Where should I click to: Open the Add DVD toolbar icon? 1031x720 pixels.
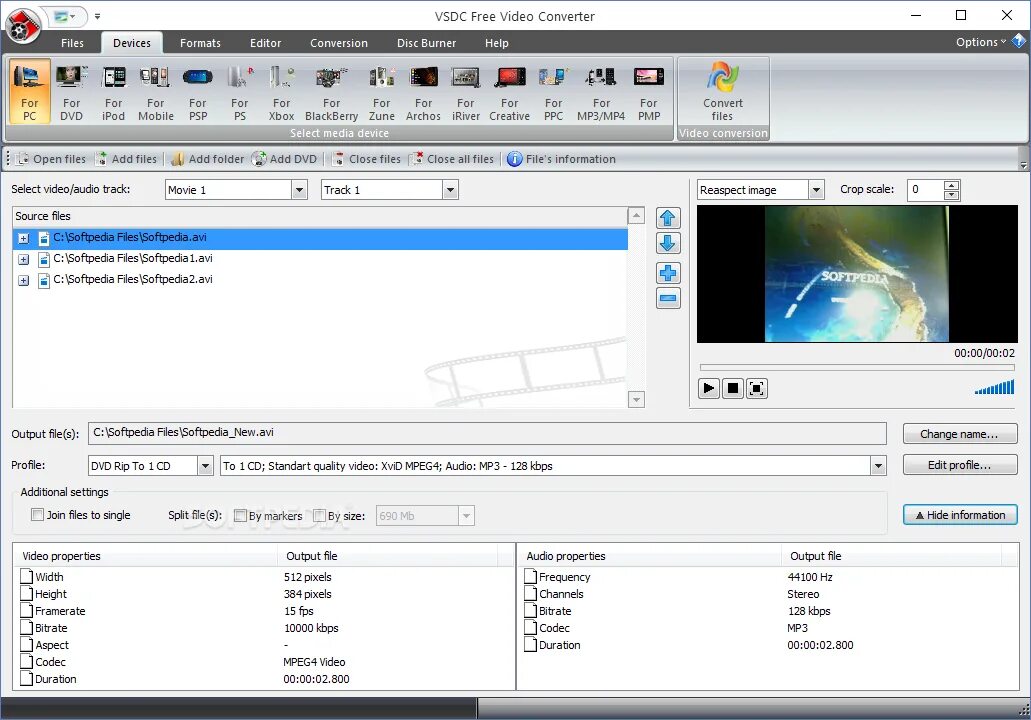tap(285, 158)
